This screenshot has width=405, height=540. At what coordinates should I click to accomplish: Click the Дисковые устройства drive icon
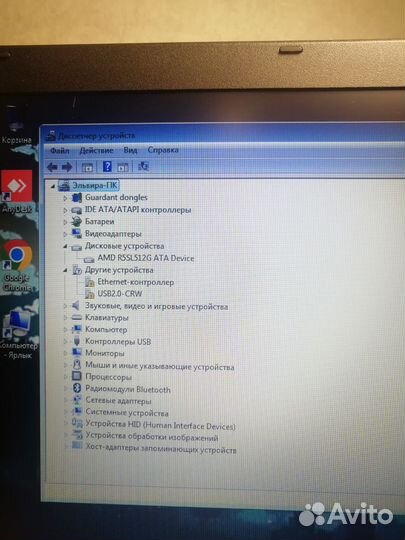[x=76, y=247]
